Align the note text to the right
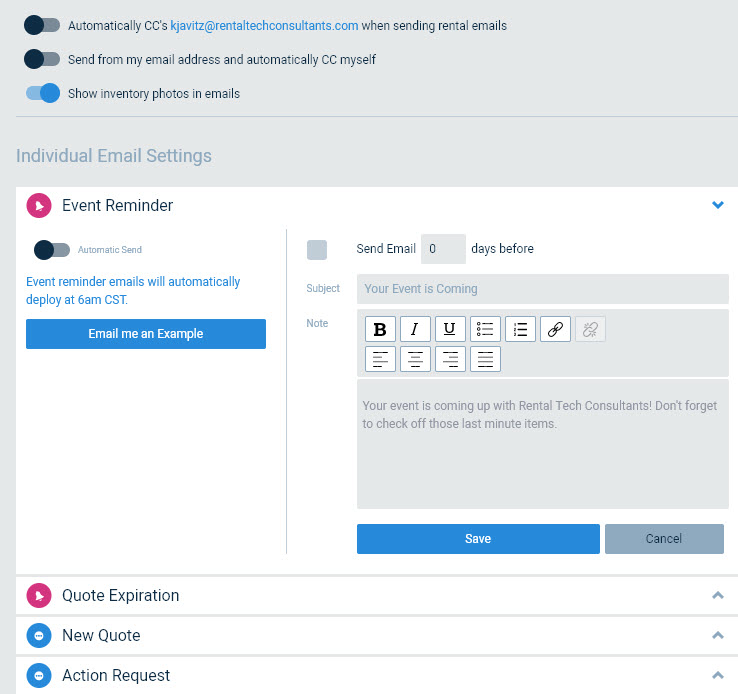738x694 pixels. [x=450, y=359]
